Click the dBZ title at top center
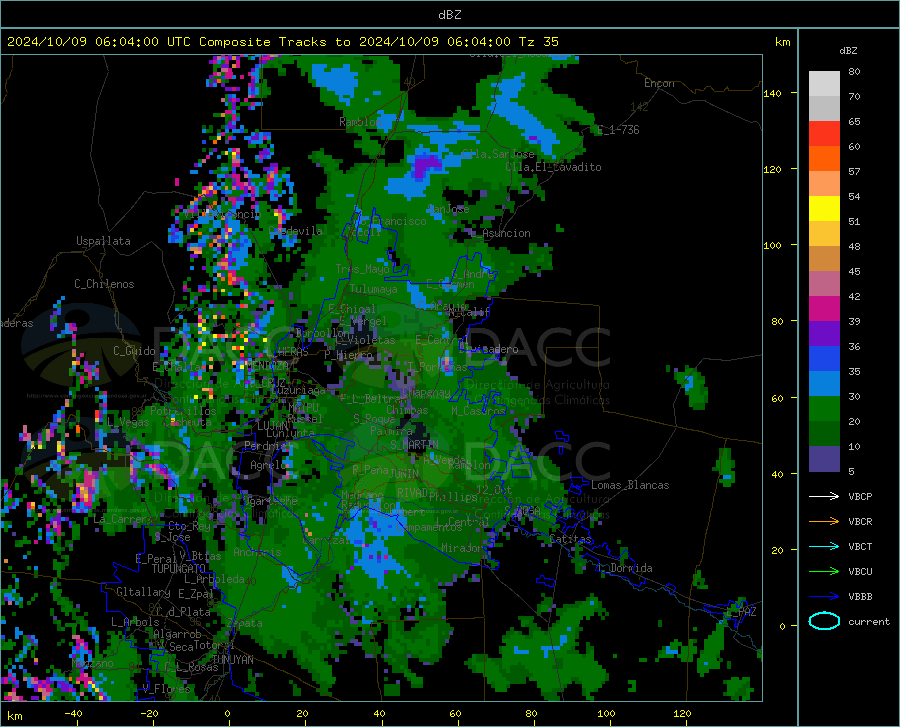The width and height of the screenshot is (900, 727). click(449, 15)
